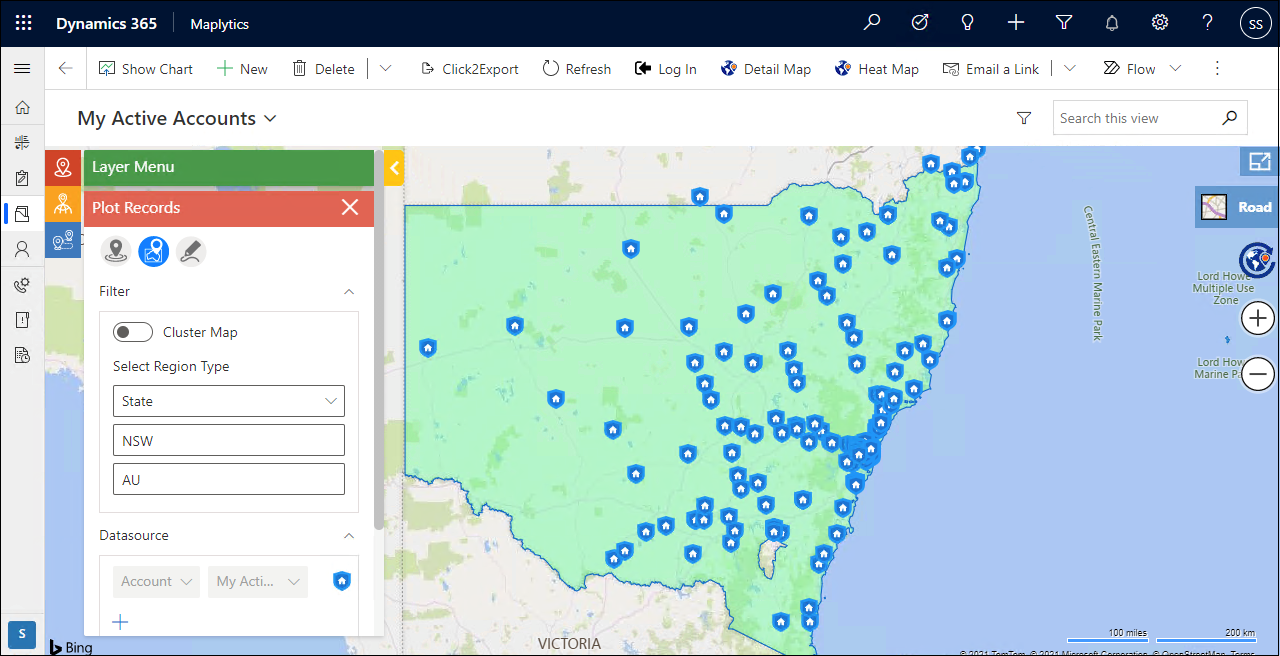This screenshot has width=1280, height=656.
Task: Click the Flow command
Action: pyautogui.click(x=1129, y=69)
